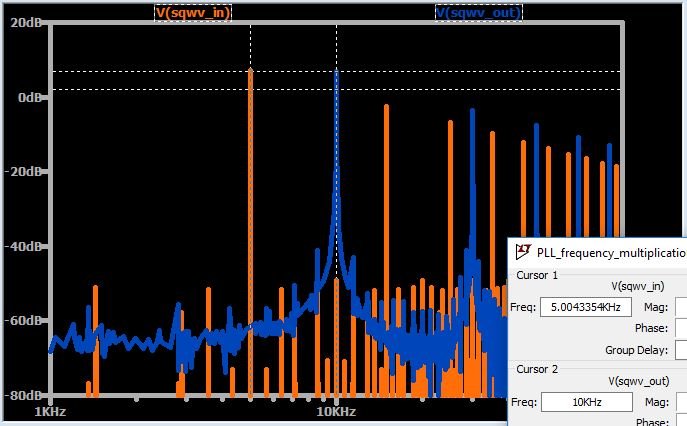Click the Cursor 1 Group Delay field

681,349
